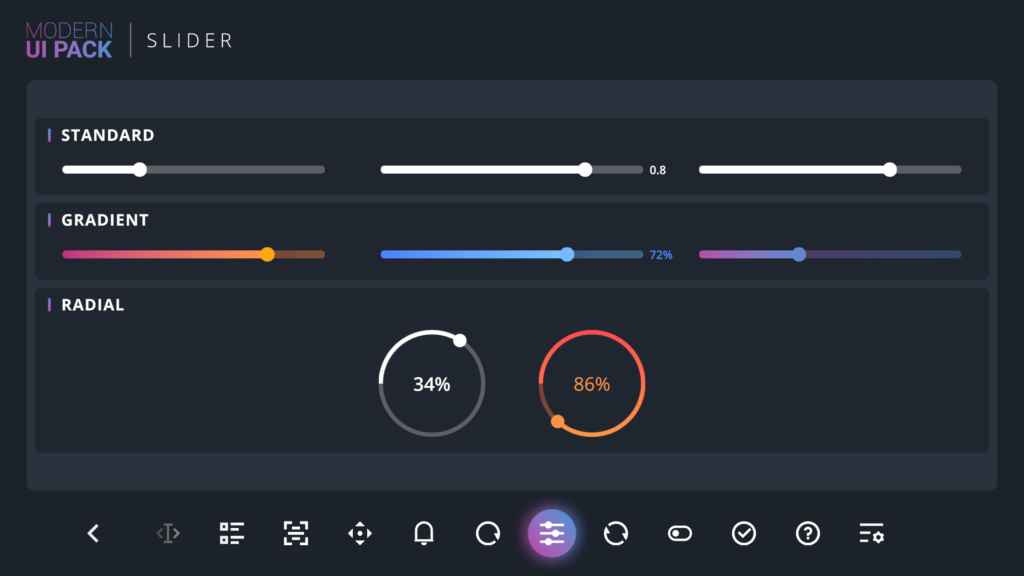Click the checklist icon in the toolbar
Screen dimensions: 1024x576
point(231,533)
